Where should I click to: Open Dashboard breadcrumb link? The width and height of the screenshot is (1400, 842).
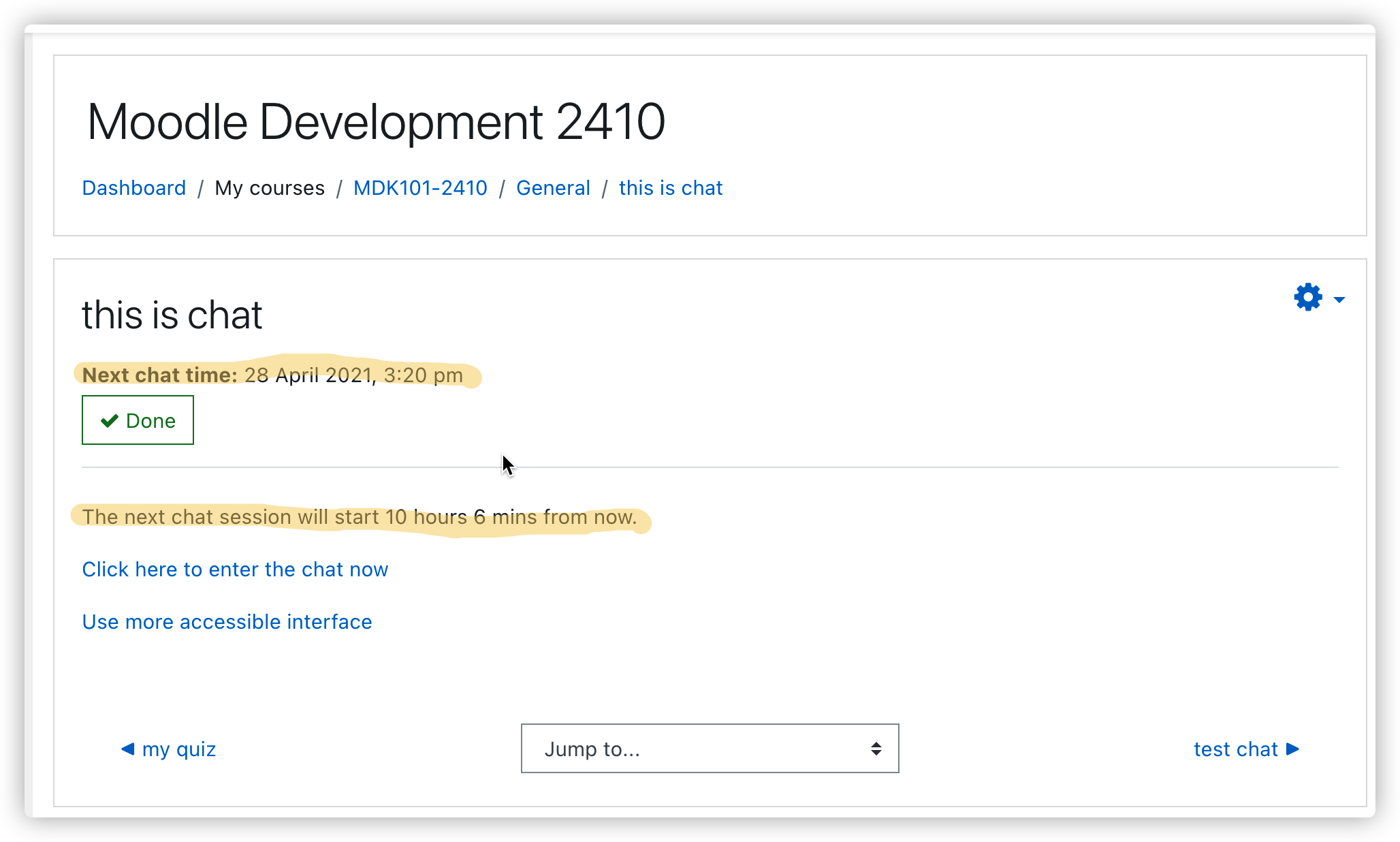coord(134,187)
